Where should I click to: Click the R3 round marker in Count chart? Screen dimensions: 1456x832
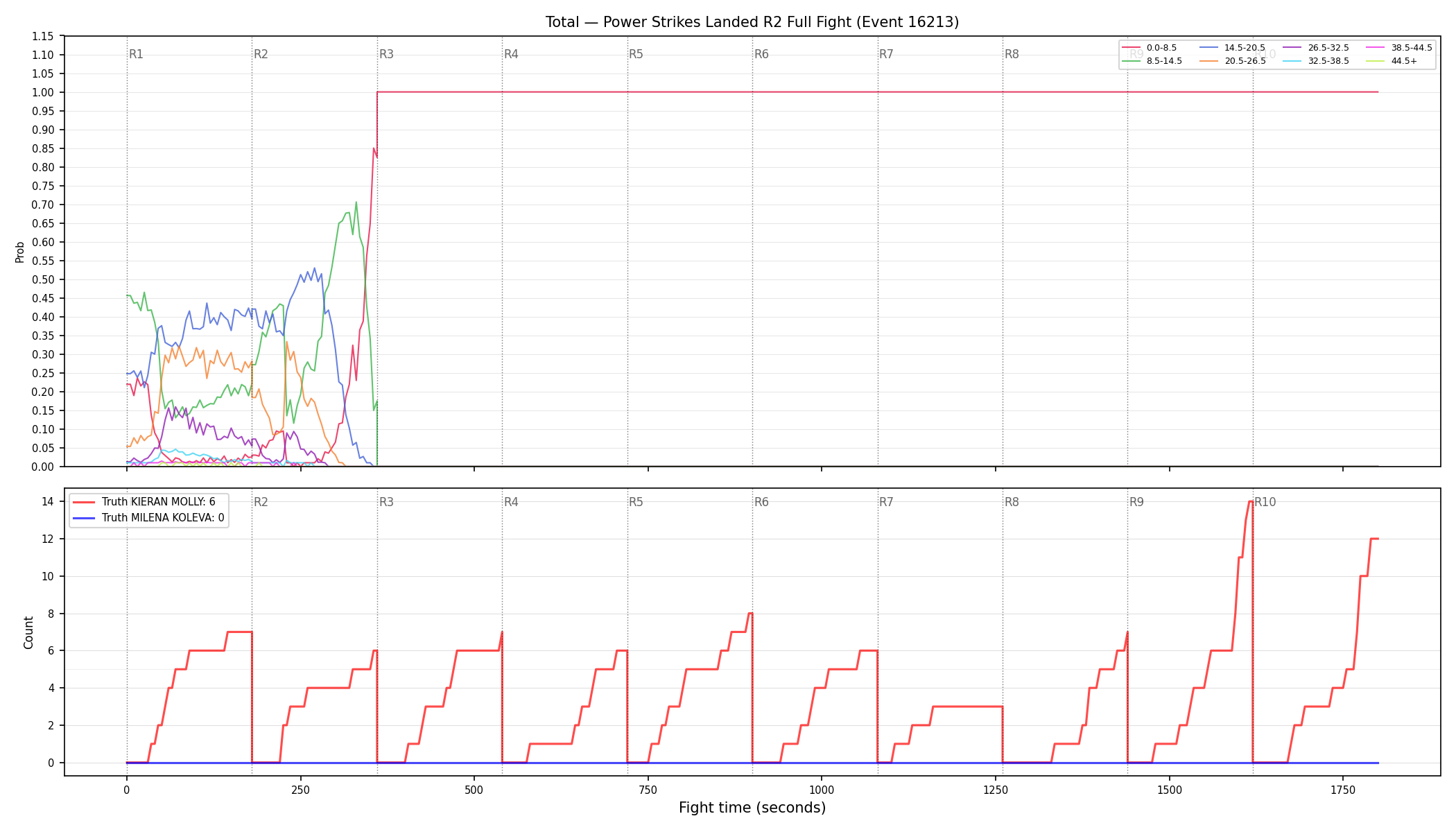[386, 502]
